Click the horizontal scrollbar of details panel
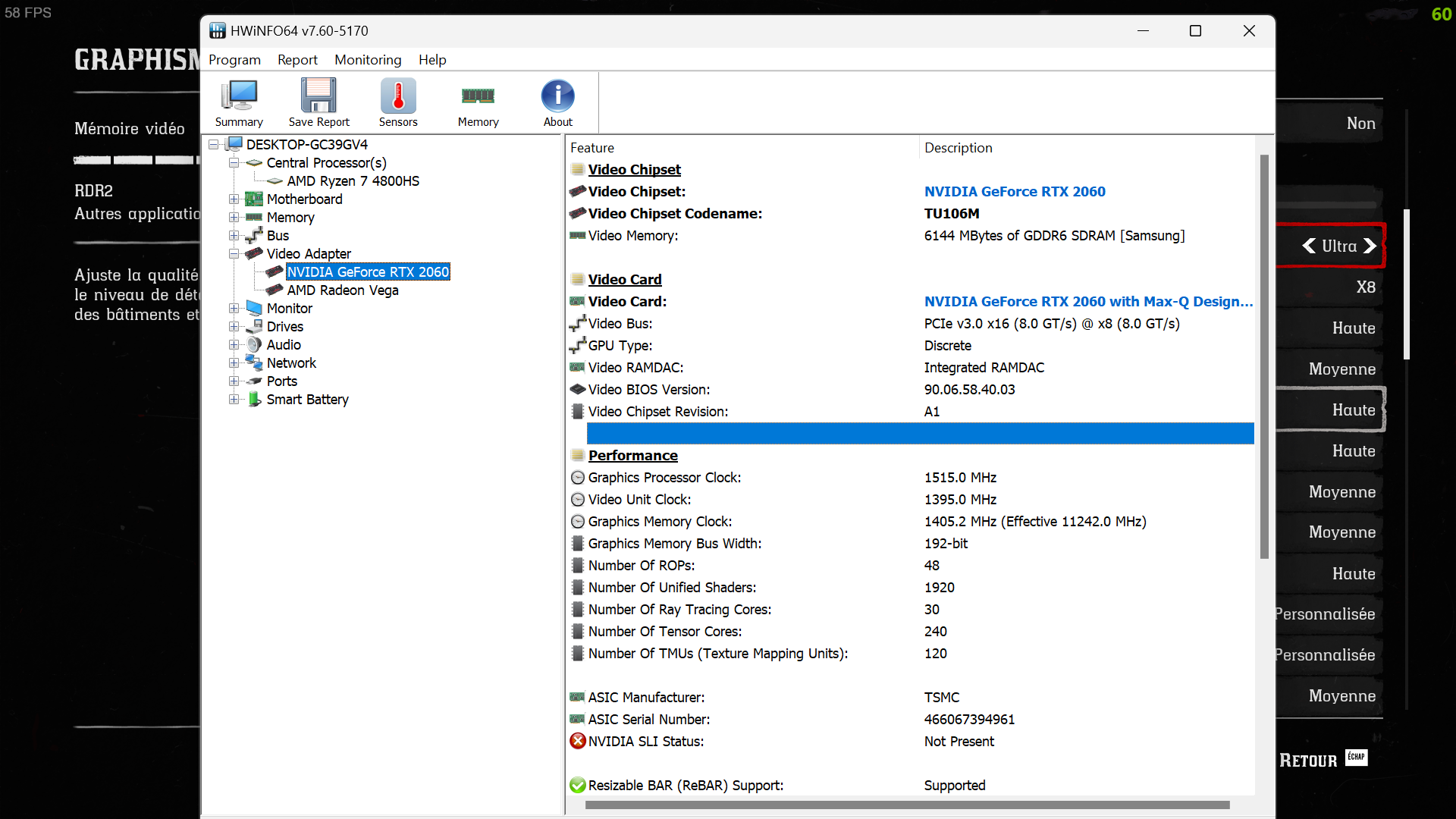 pyautogui.click(x=907, y=805)
